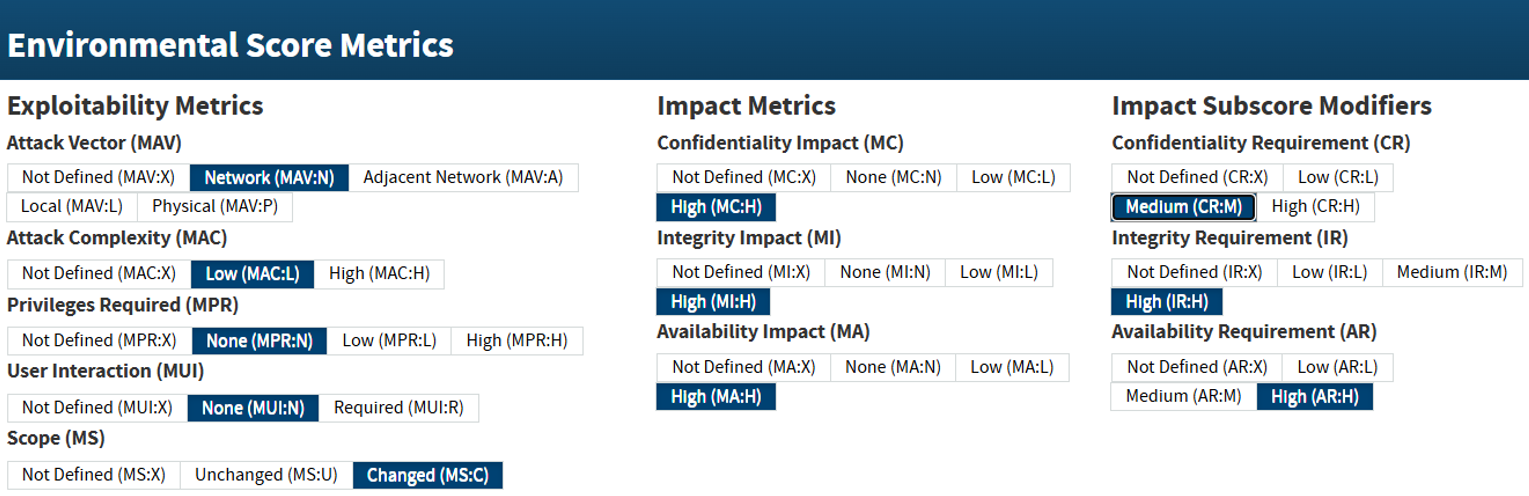Select Physical (MAV:P) option
Image resolution: width=1529 pixels, height=496 pixels.
click(x=215, y=207)
